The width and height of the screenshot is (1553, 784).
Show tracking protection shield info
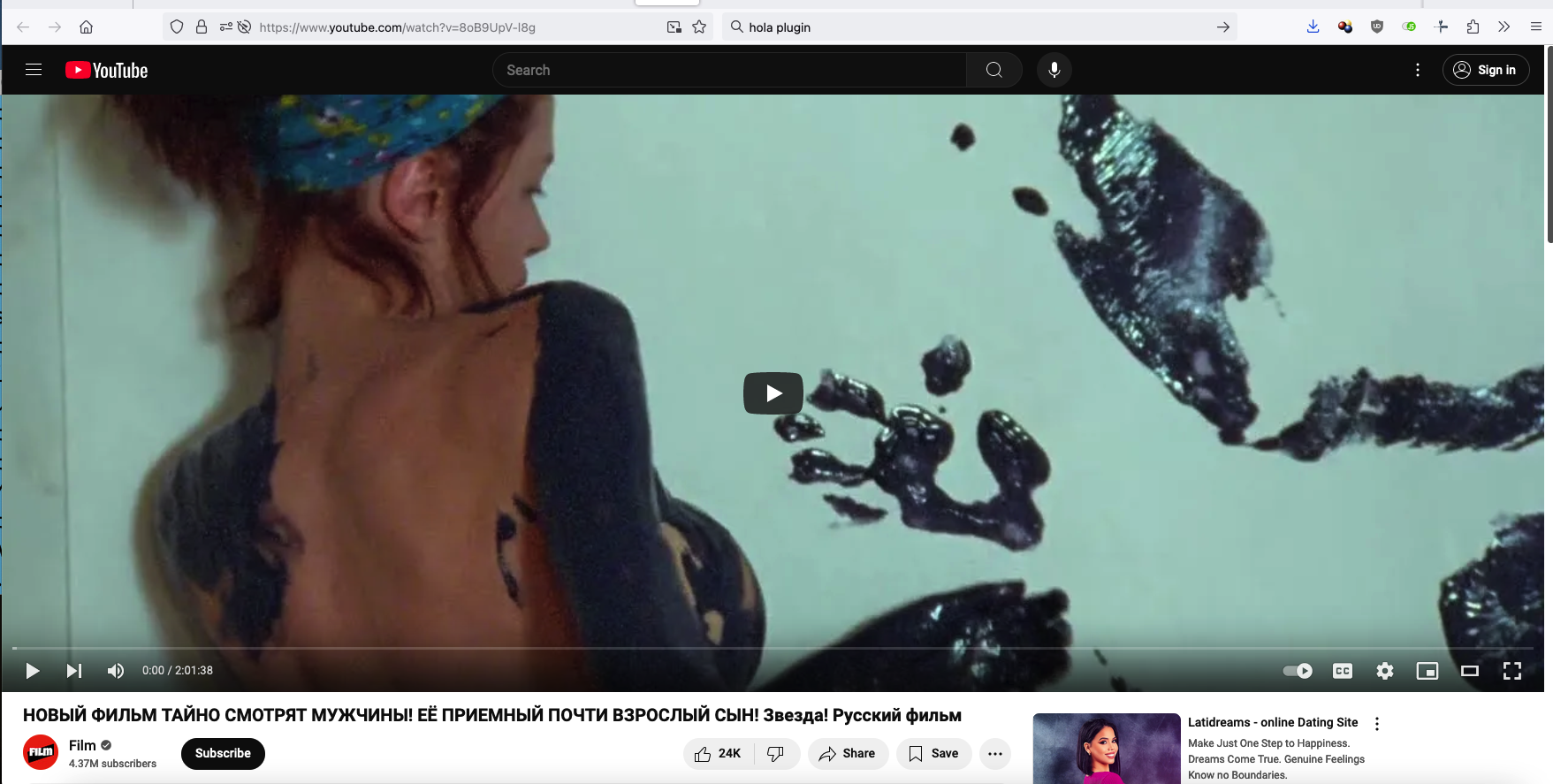177,27
